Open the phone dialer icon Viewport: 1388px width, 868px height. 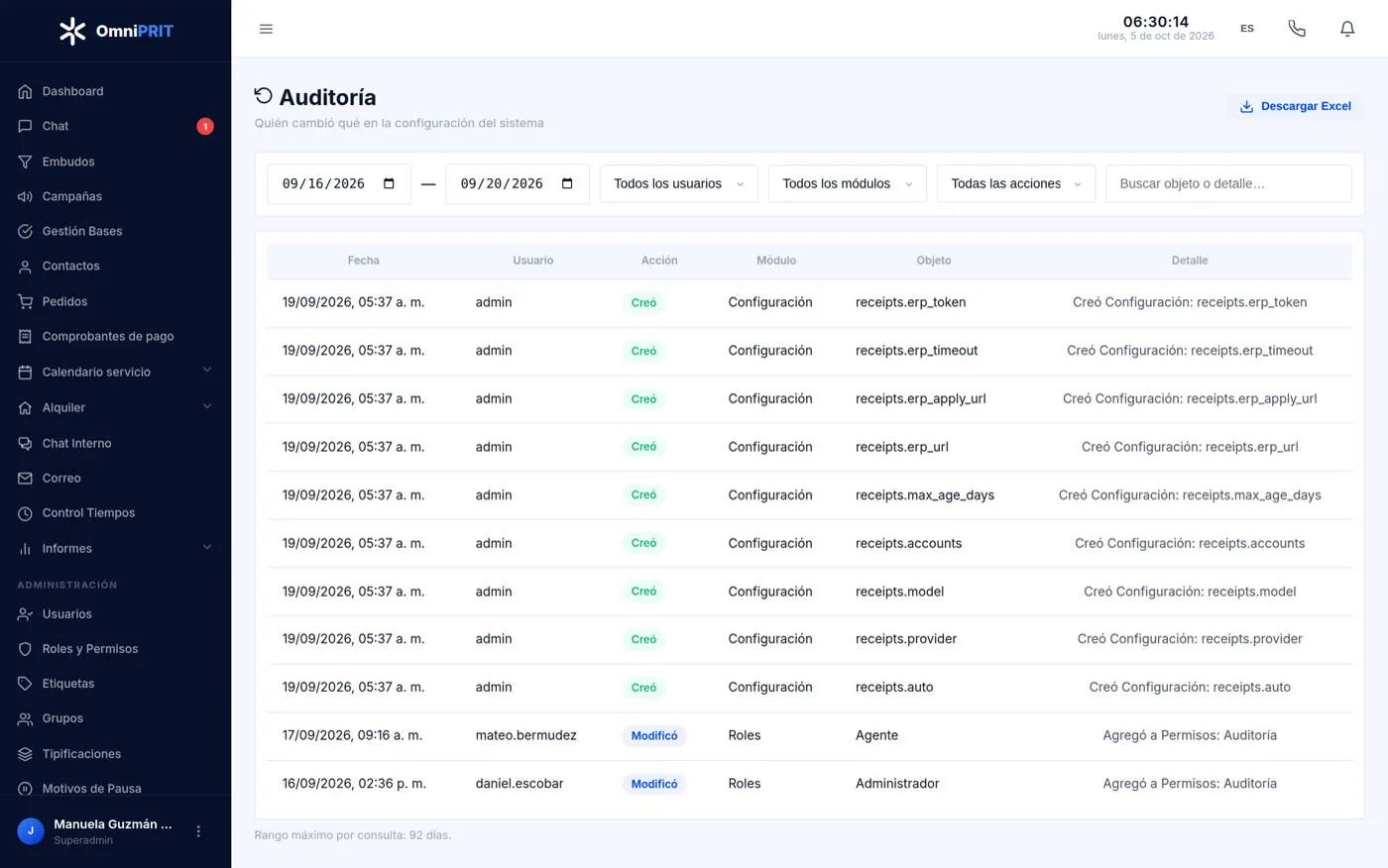coord(1297,29)
